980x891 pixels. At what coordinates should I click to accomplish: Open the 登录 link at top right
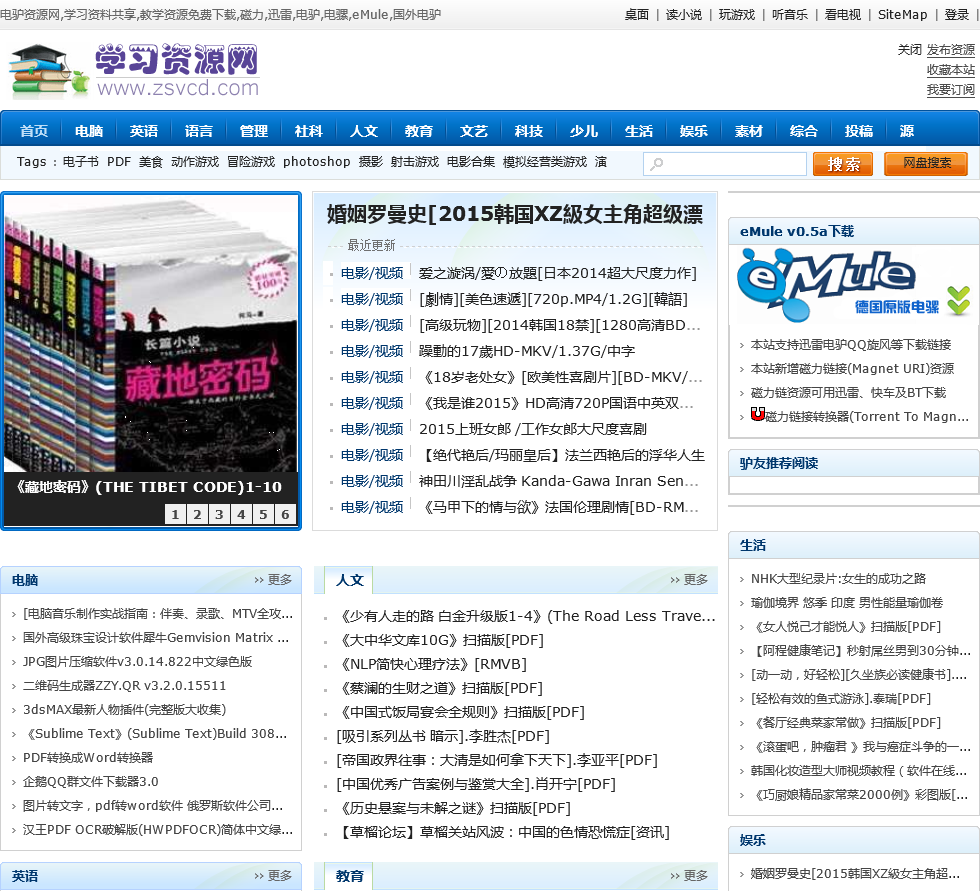[x=957, y=15]
